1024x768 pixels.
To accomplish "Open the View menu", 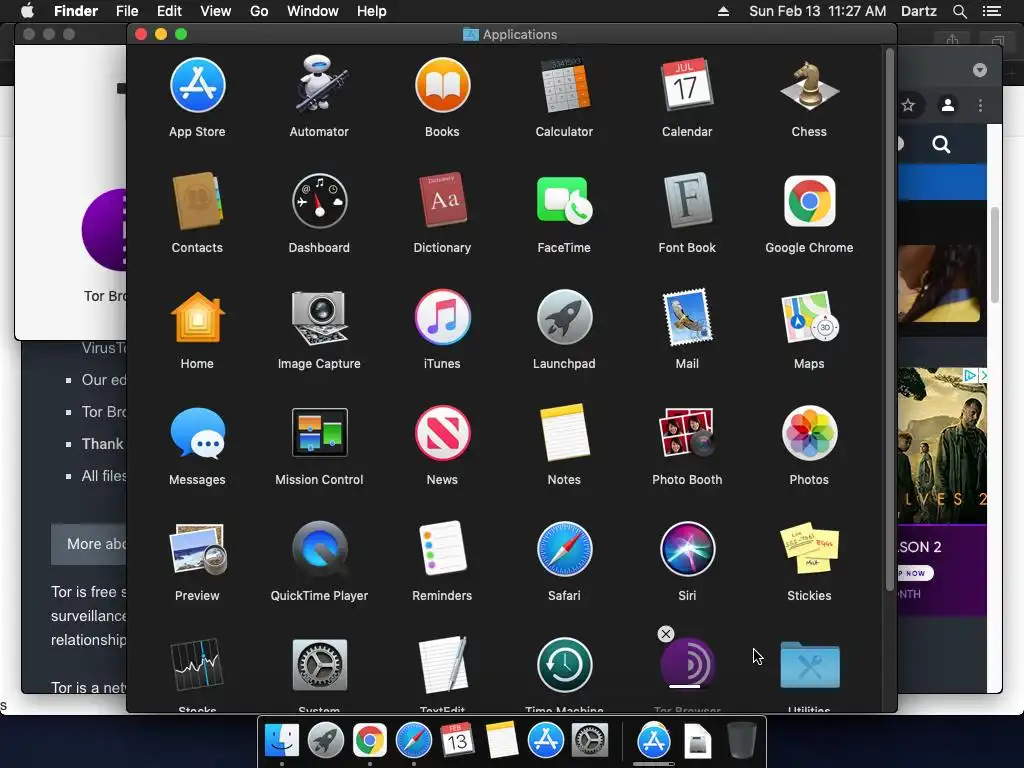I will (216, 11).
